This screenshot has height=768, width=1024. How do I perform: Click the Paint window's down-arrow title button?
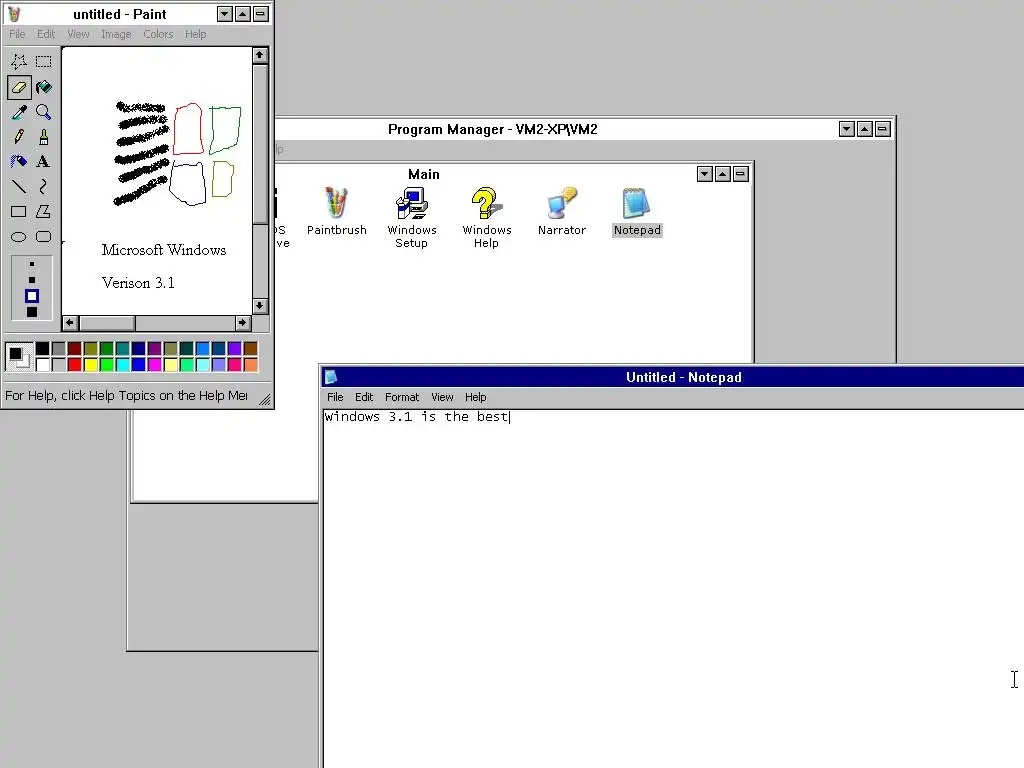pyautogui.click(x=225, y=14)
